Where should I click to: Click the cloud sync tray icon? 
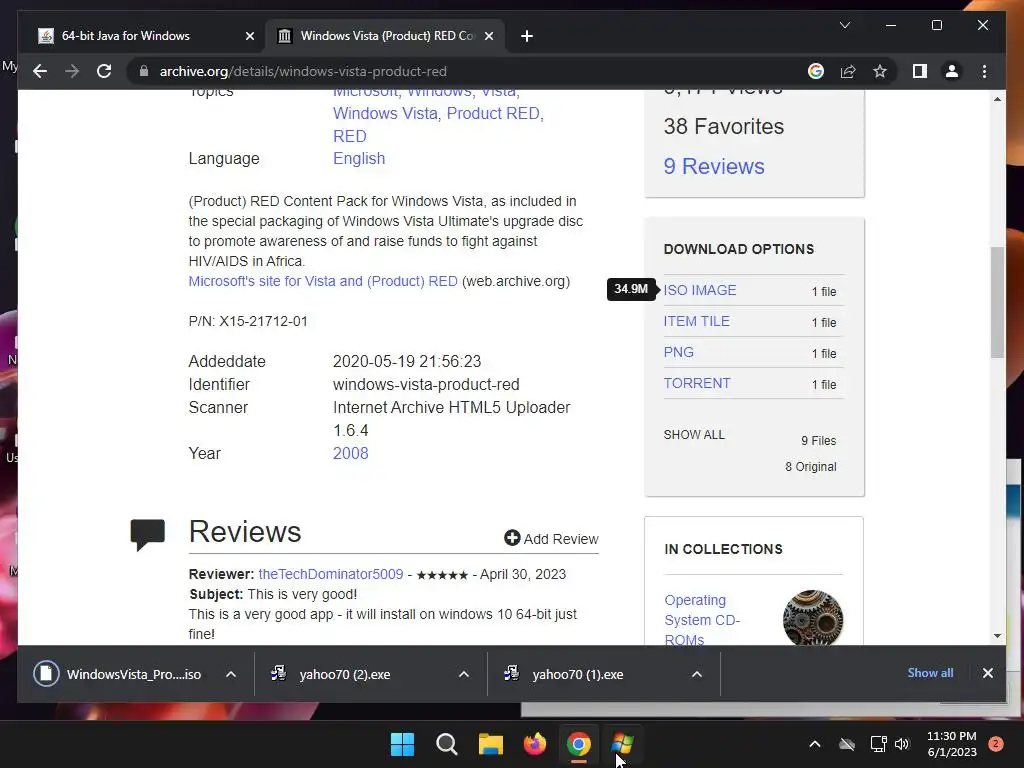click(847, 744)
